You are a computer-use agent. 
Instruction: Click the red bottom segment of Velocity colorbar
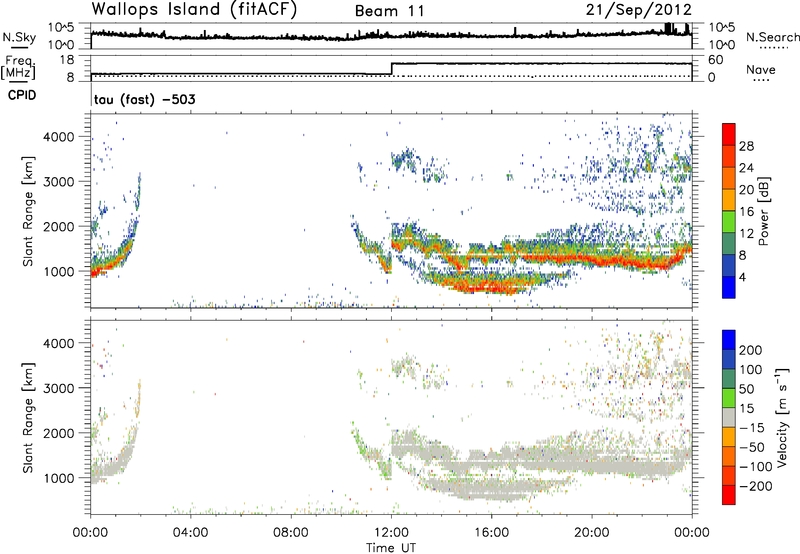(729, 495)
